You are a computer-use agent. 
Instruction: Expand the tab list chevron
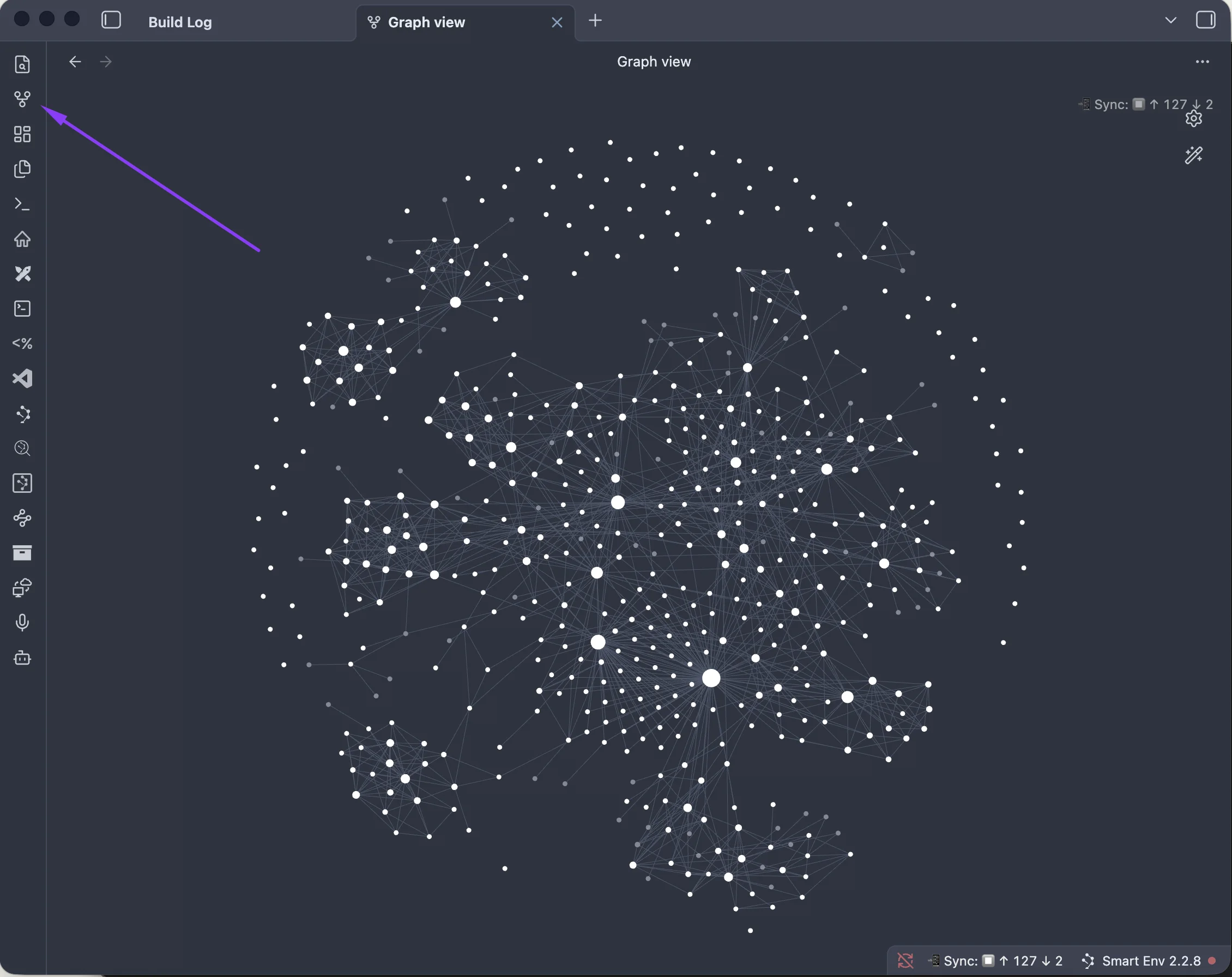tap(1170, 21)
